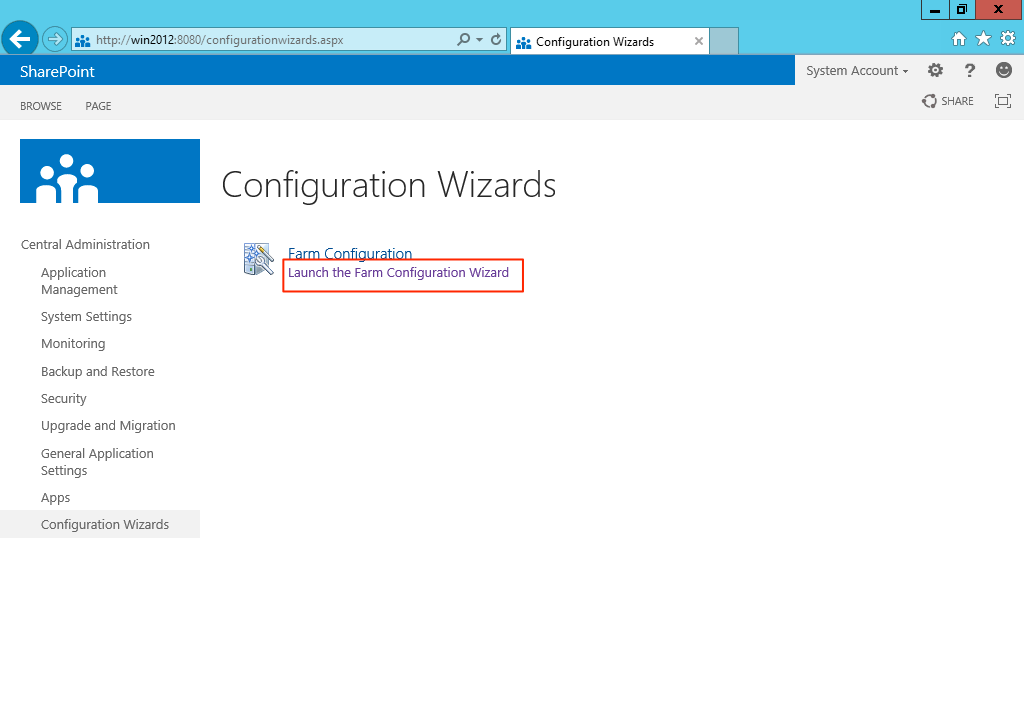Restore down the browser window
The width and height of the screenshot is (1024, 728).
pyautogui.click(x=962, y=10)
